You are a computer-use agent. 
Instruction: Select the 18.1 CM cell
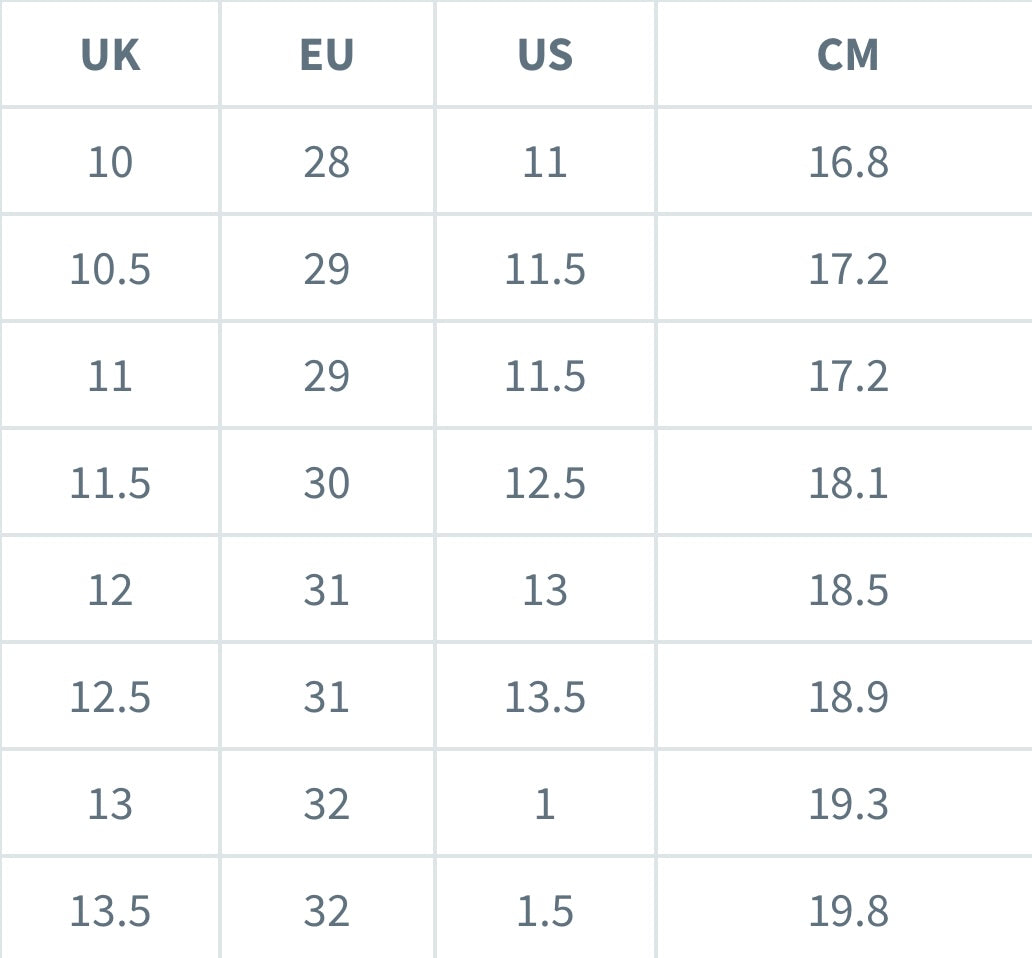tap(848, 484)
